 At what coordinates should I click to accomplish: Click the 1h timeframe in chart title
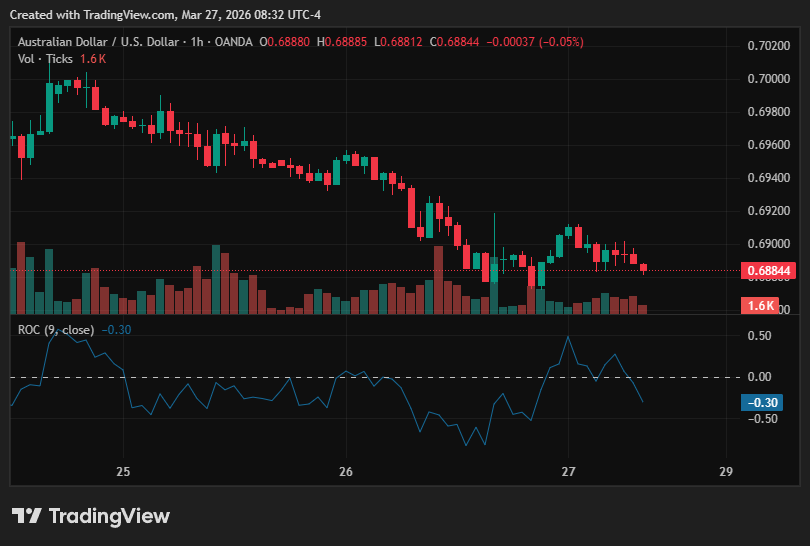click(x=197, y=42)
